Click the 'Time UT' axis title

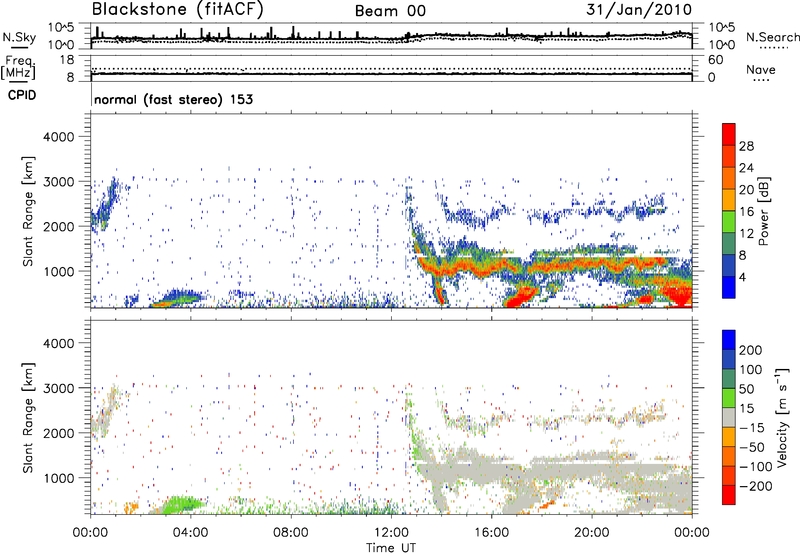coord(391,548)
